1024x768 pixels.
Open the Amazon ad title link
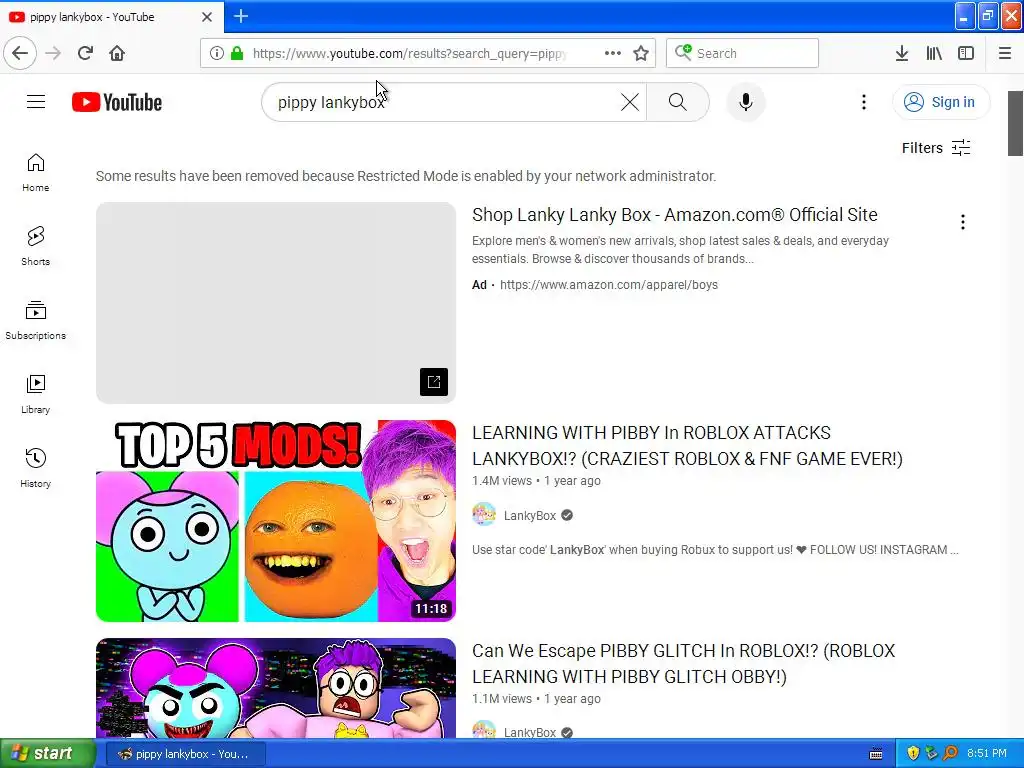675,214
